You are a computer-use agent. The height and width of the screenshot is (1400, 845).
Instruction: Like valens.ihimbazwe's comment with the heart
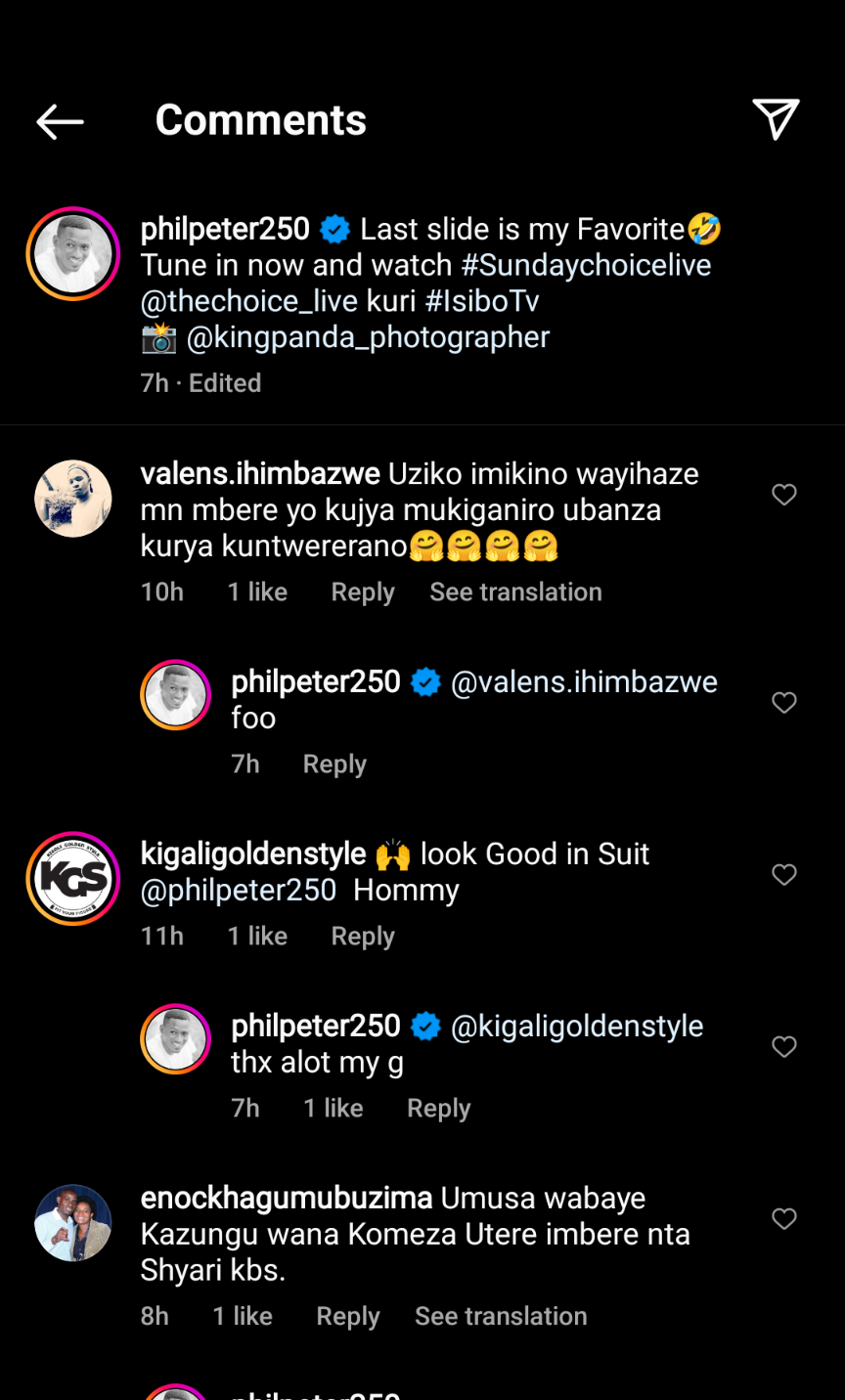(x=784, y=495)
